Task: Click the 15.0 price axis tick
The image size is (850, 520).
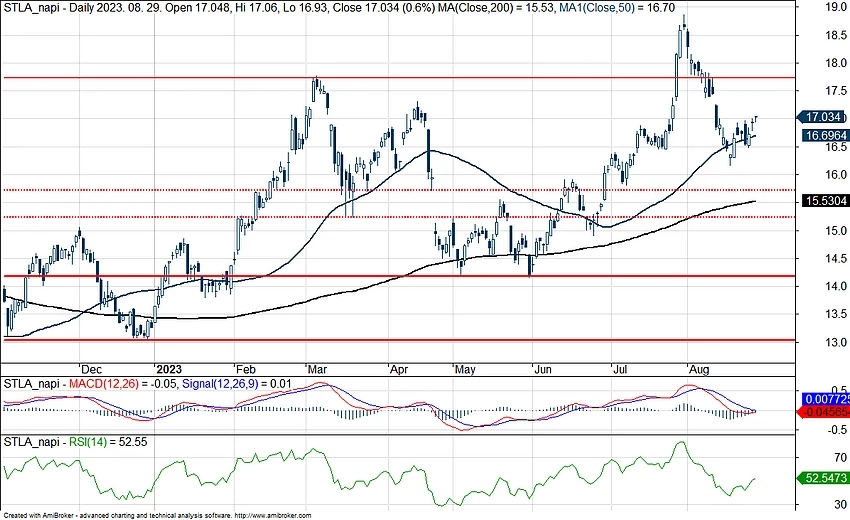Action: tap(836, 230)
